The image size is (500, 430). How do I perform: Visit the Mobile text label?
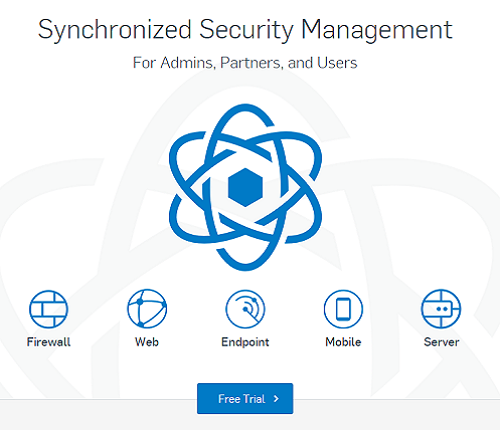[343, 342]
